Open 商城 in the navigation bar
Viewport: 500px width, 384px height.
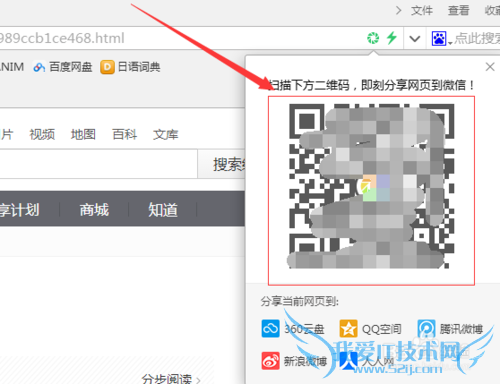pyautogui.click(x=94, y=210)
